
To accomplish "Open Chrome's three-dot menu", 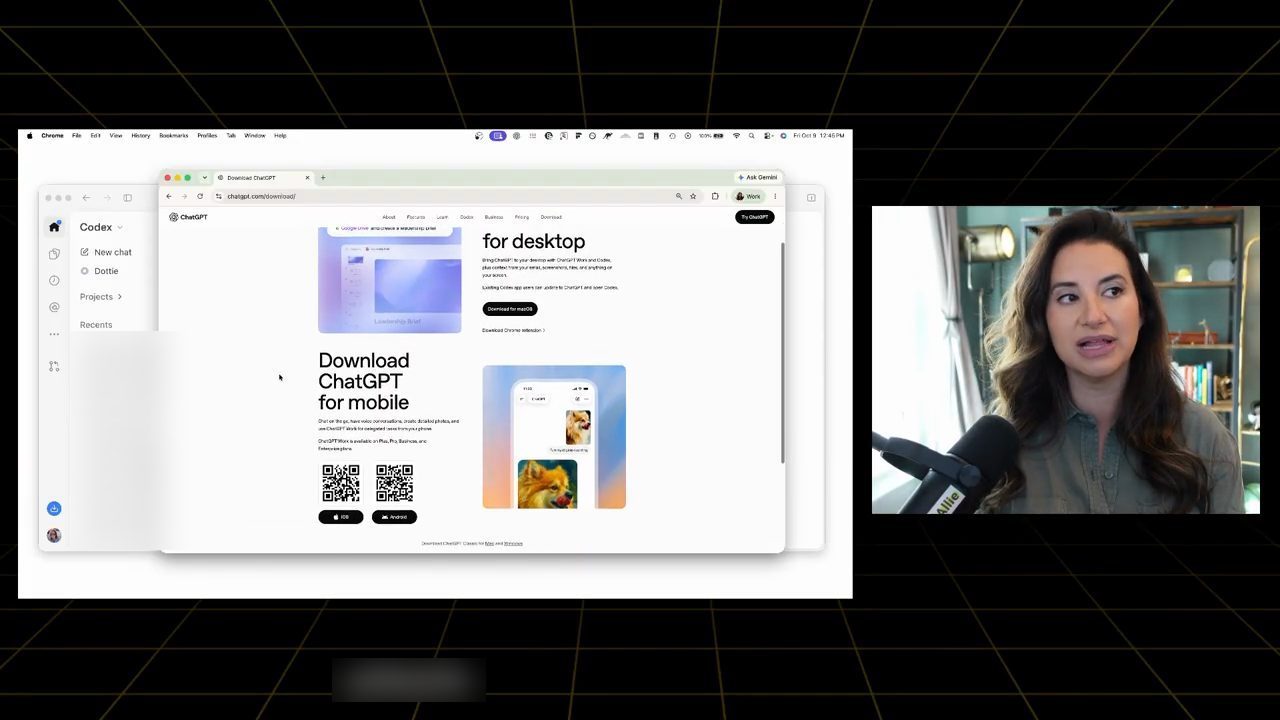I will [x=775, y=196].
